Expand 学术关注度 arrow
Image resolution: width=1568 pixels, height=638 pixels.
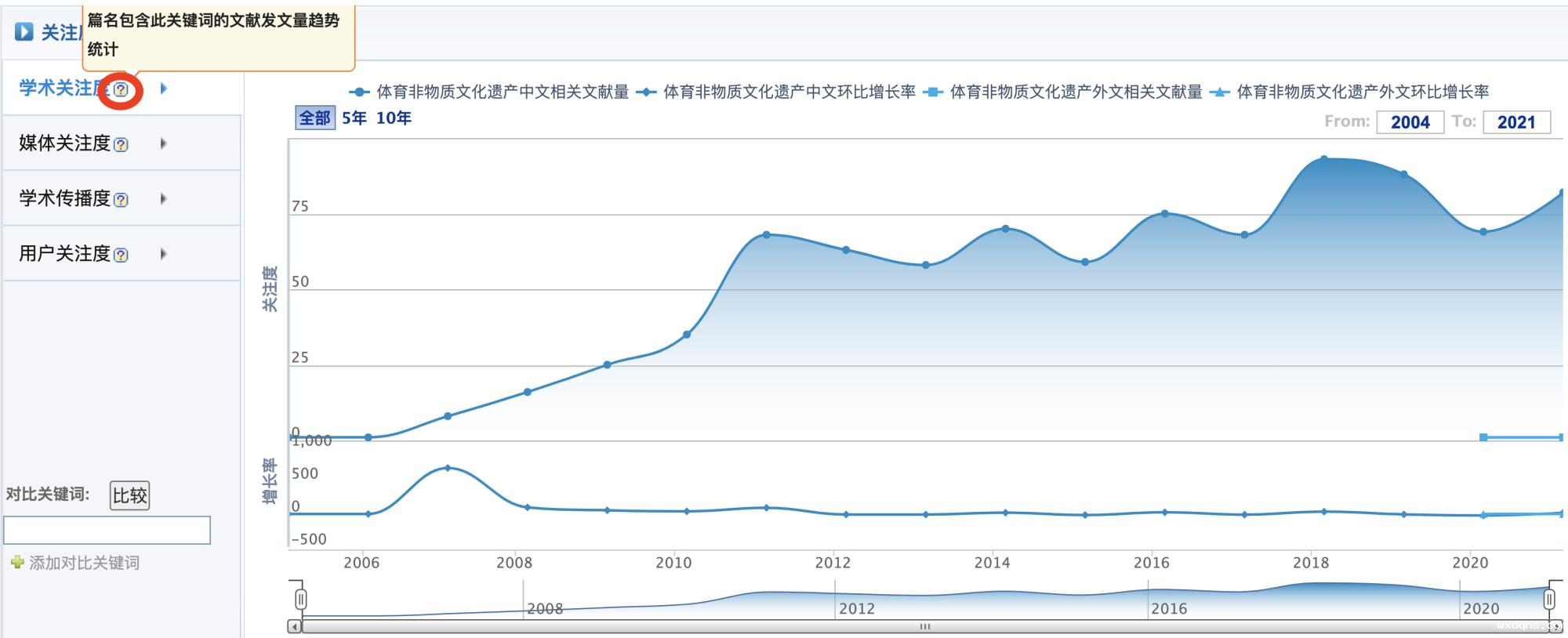pyautogui.click(x=163, y=89)
